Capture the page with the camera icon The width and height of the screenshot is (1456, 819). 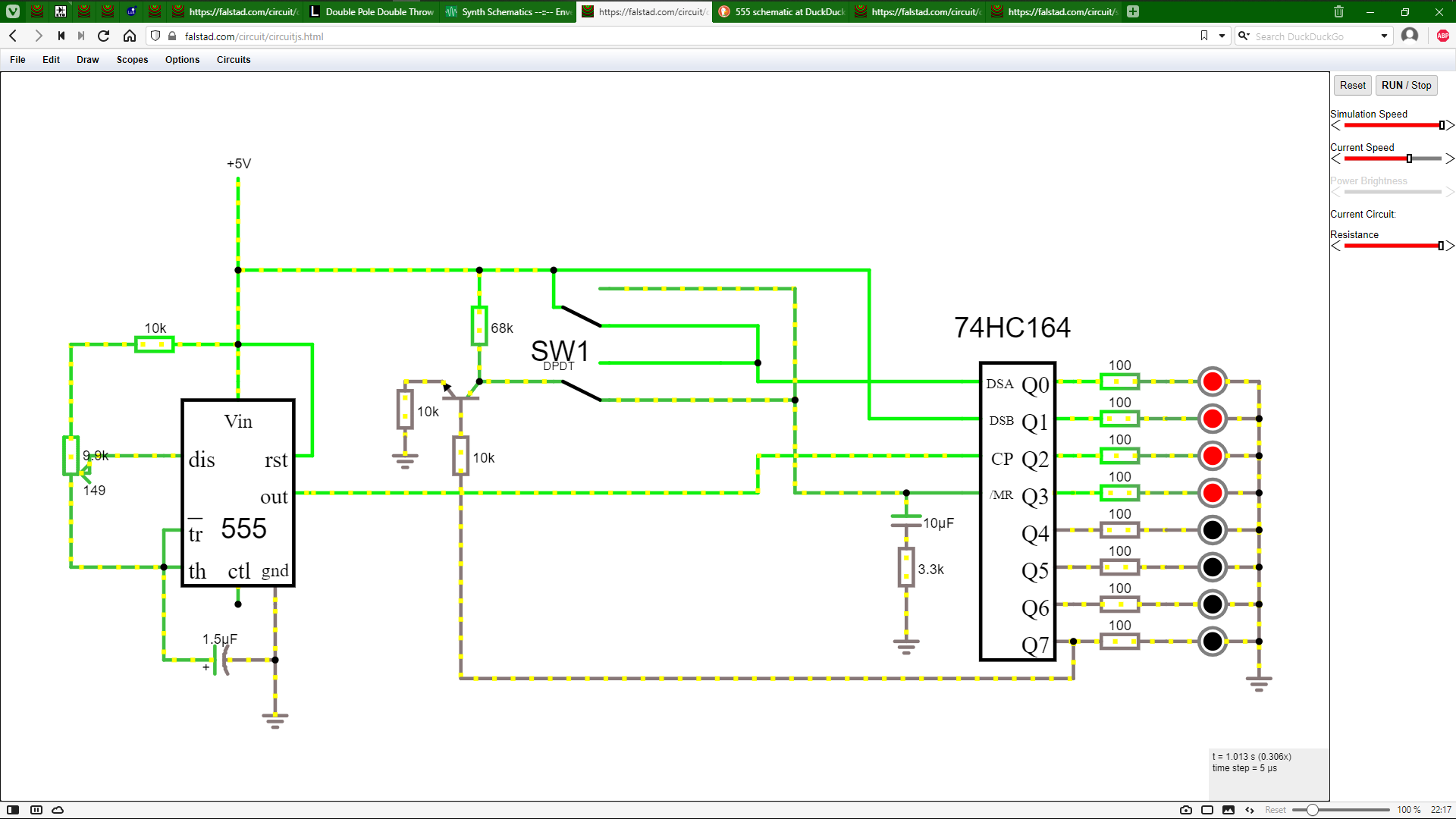pyautogui.click(x=1186, y=810)
